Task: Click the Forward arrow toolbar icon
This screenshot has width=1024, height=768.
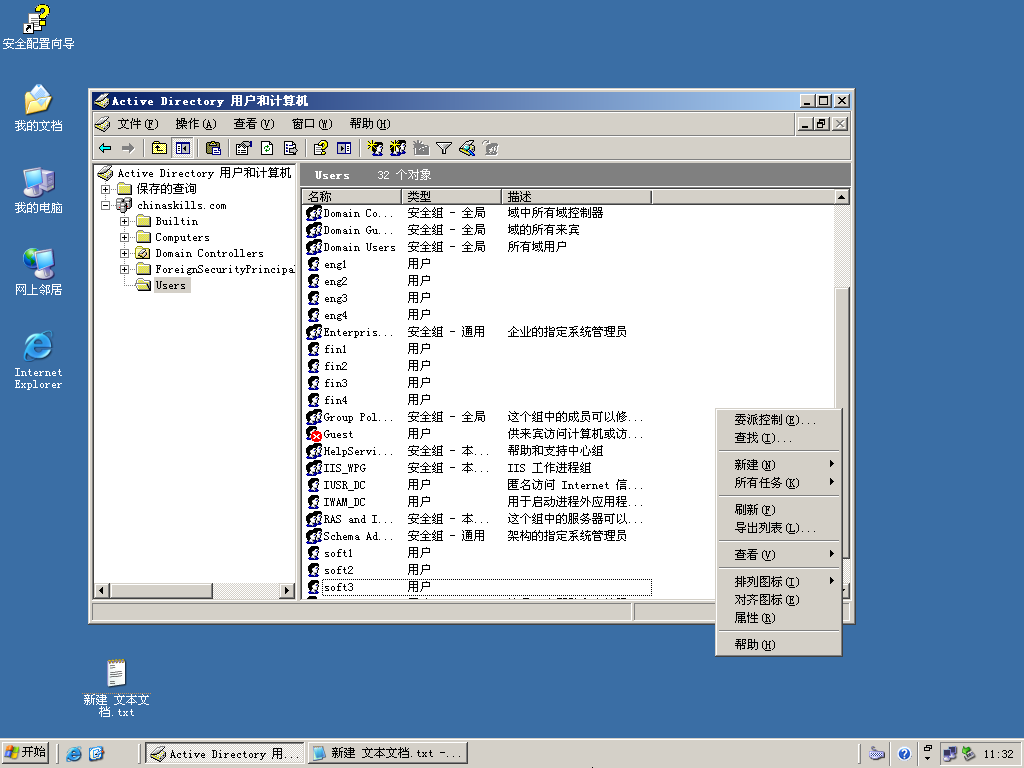Action: 128,148
